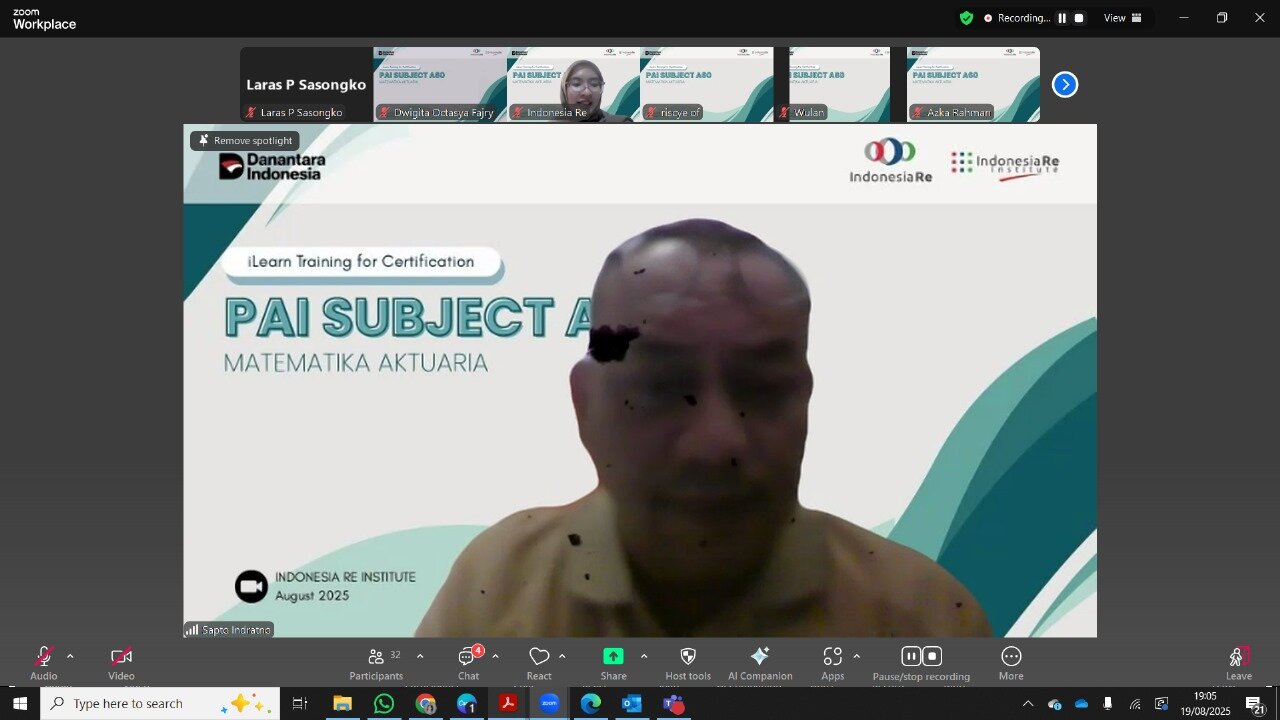Select Laras P Sasongko's video thumbnail
The height and width of the screenshot is (720, 1280).
tap(306, 85)
